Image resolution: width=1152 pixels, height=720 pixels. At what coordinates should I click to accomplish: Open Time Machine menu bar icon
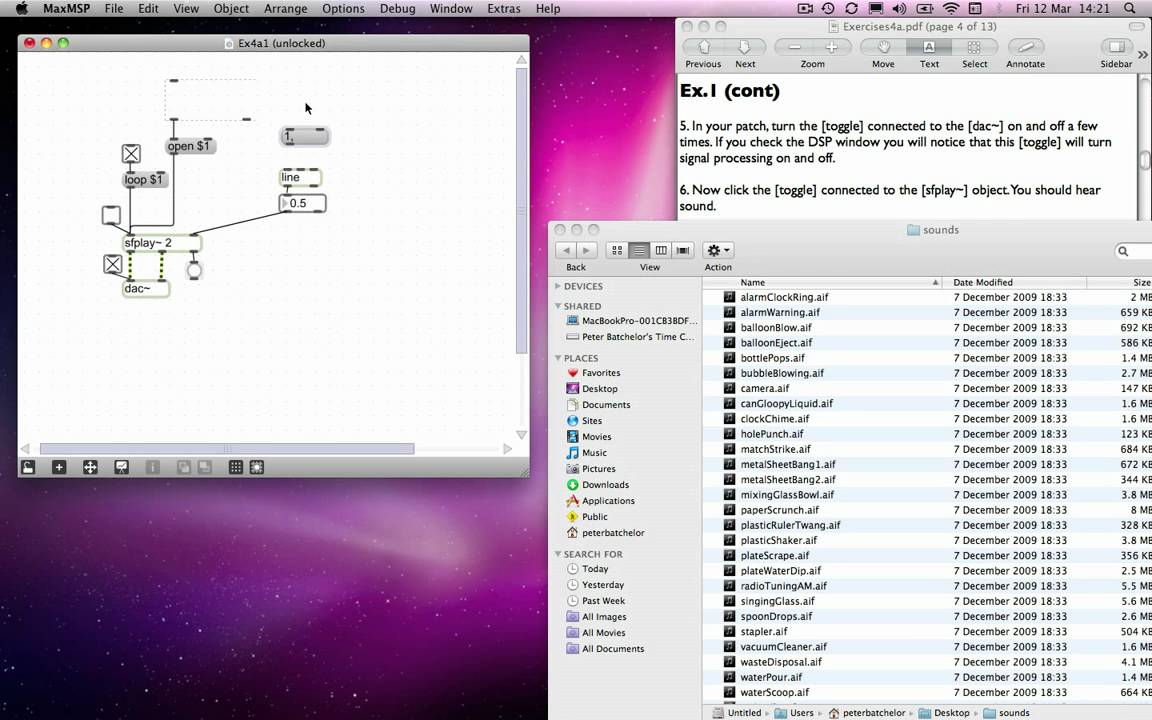pos(828,8)
